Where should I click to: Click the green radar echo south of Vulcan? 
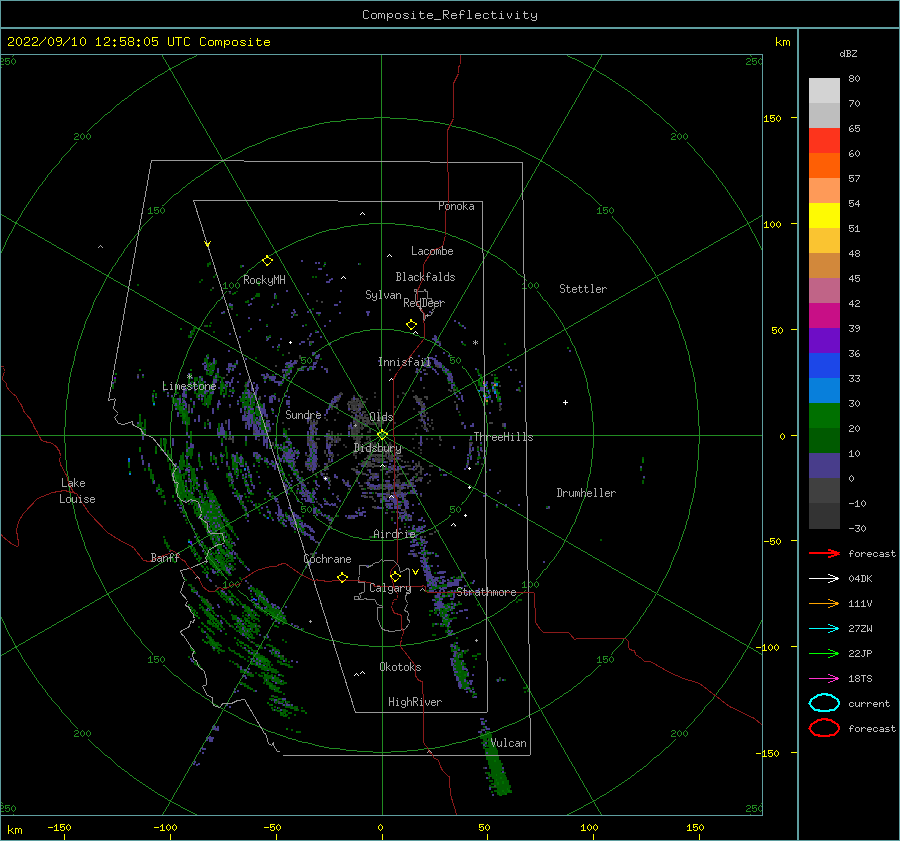tap(496, 766)
